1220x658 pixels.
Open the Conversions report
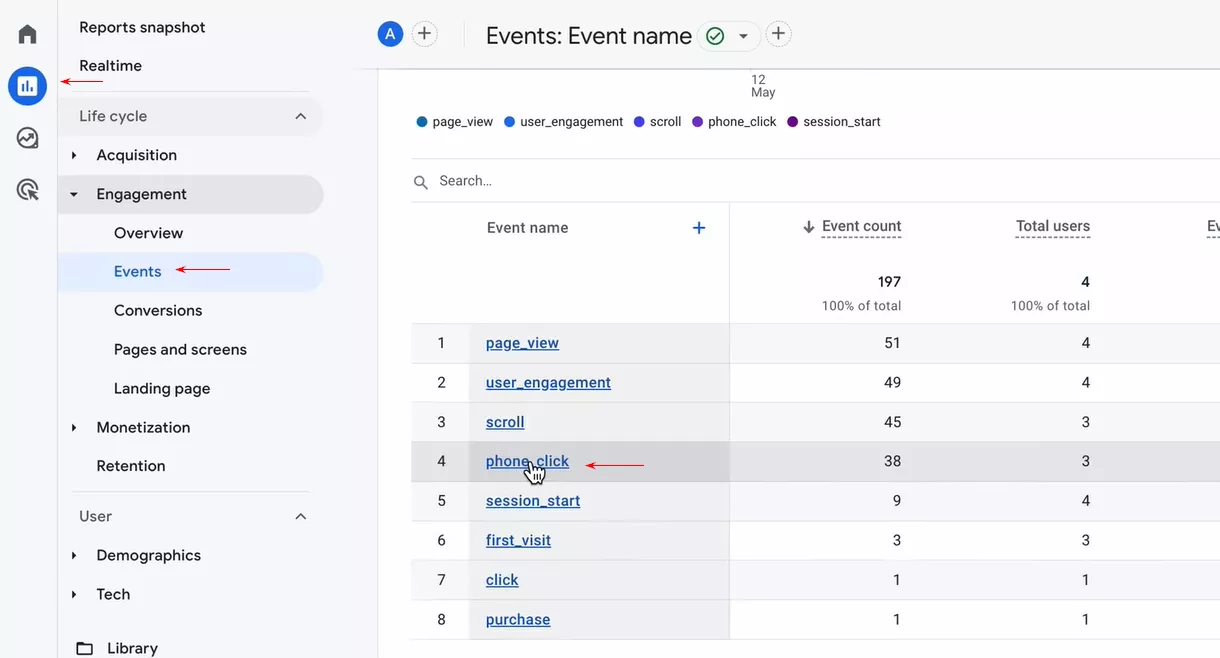click(158, 310)
